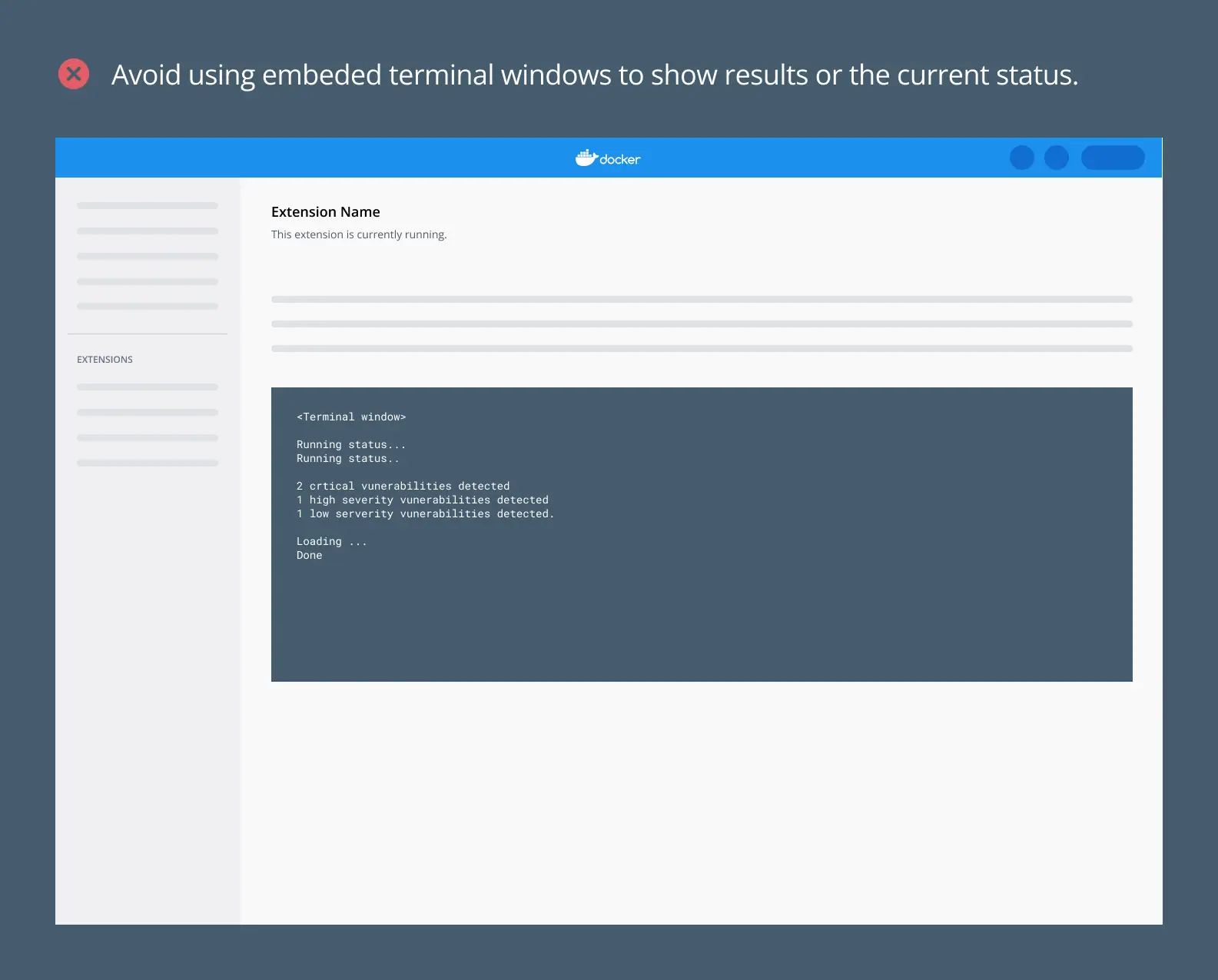Click the red X error icon
The image size is (1218, 980).
click(74, 74)
